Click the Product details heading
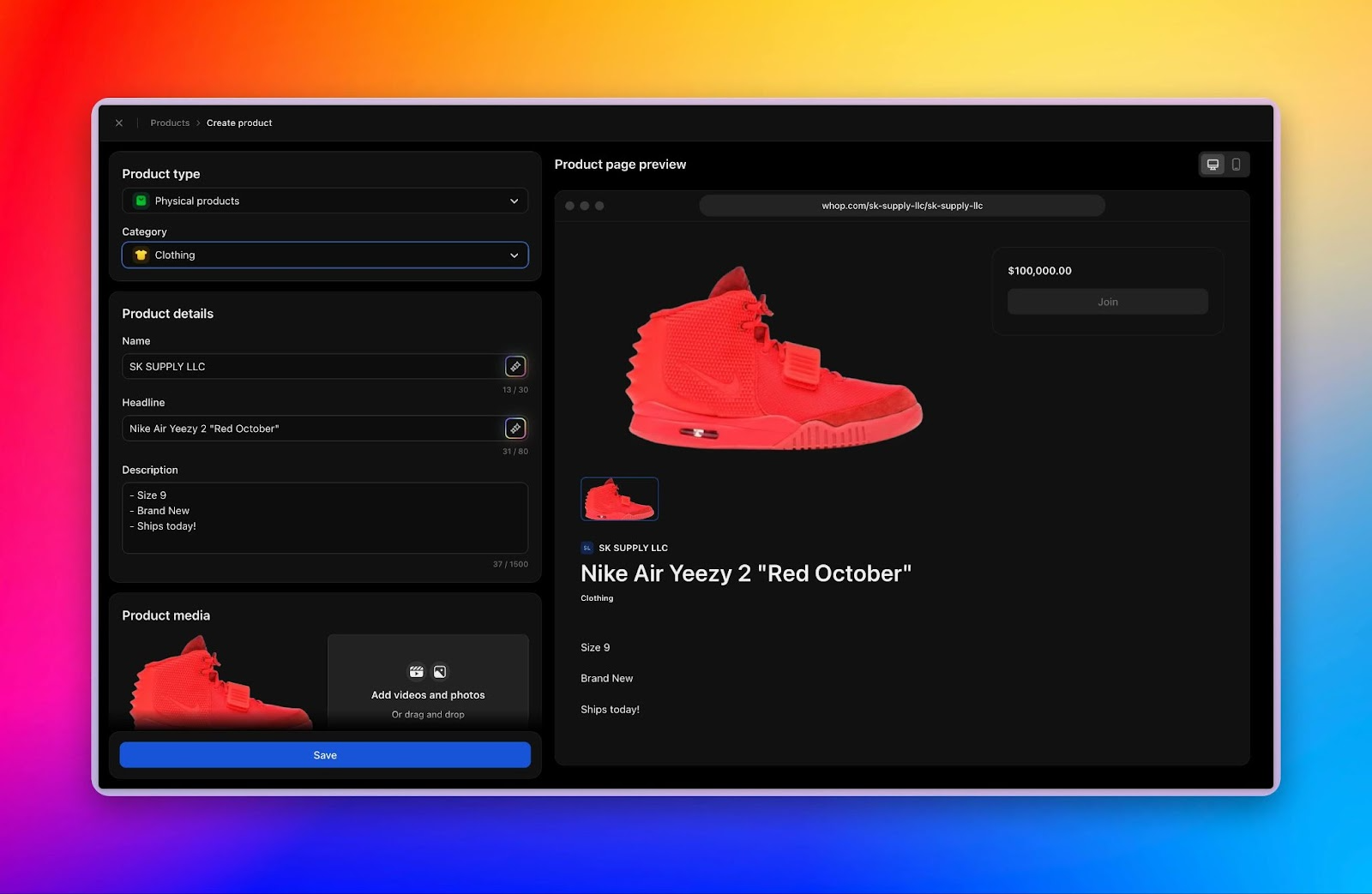 [168, 314]
